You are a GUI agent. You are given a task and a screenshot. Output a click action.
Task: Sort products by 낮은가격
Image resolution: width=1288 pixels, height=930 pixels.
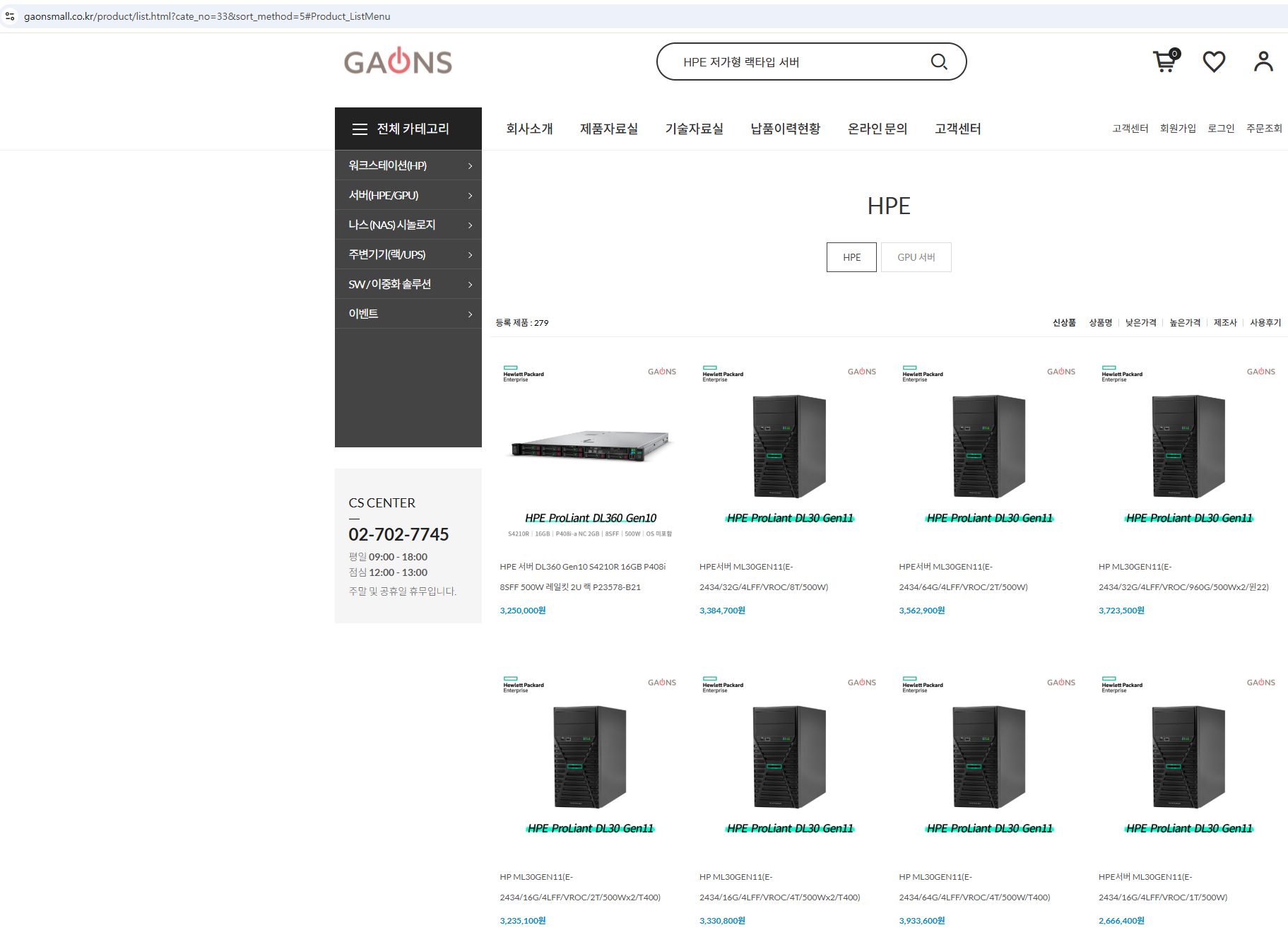pyautogui.click(x=1140, y=322)
